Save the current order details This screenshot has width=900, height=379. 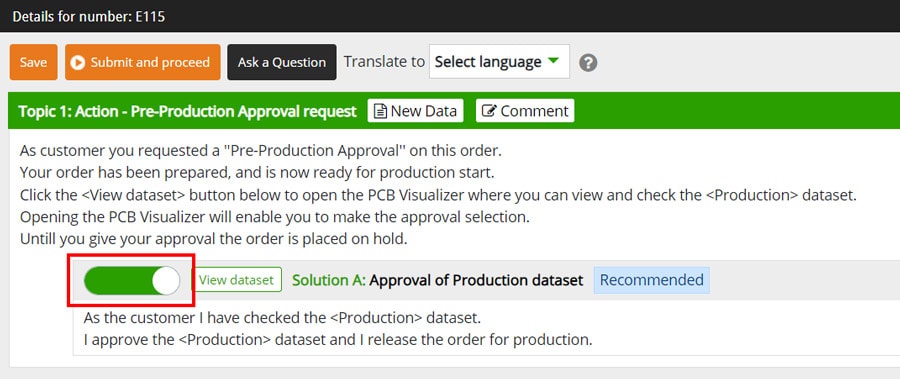33,62
